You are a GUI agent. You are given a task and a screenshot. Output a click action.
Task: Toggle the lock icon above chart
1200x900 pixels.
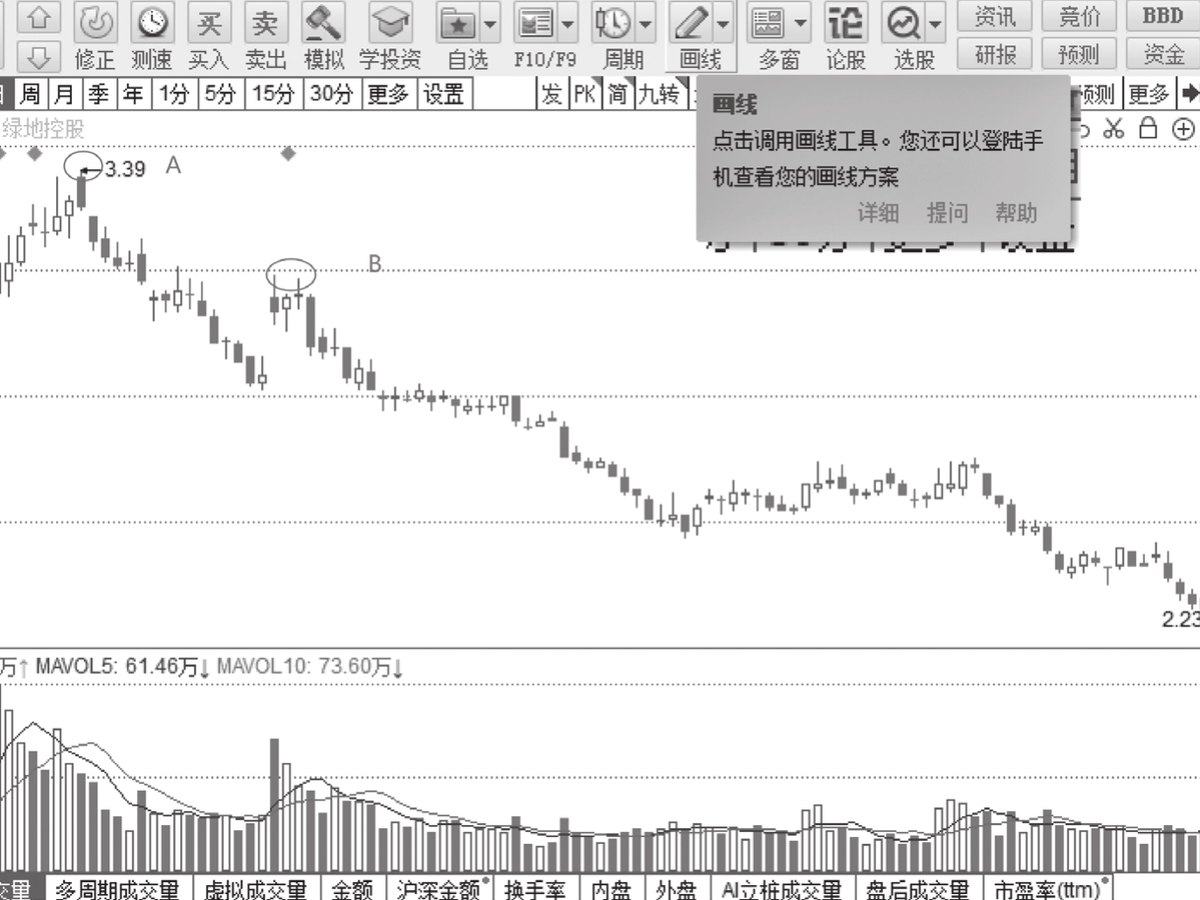[x=1148, y=128]
